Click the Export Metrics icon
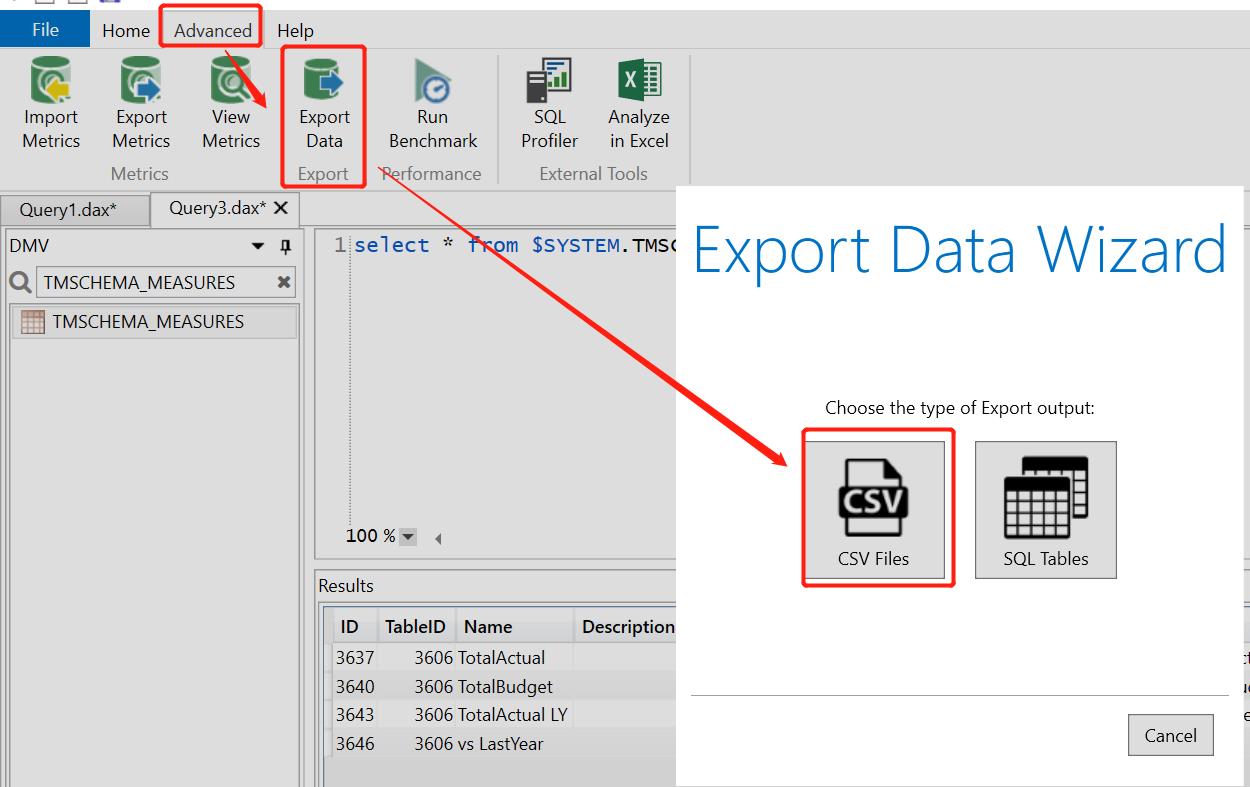This screenshot has height=787, width=1250. pos(140,100)
